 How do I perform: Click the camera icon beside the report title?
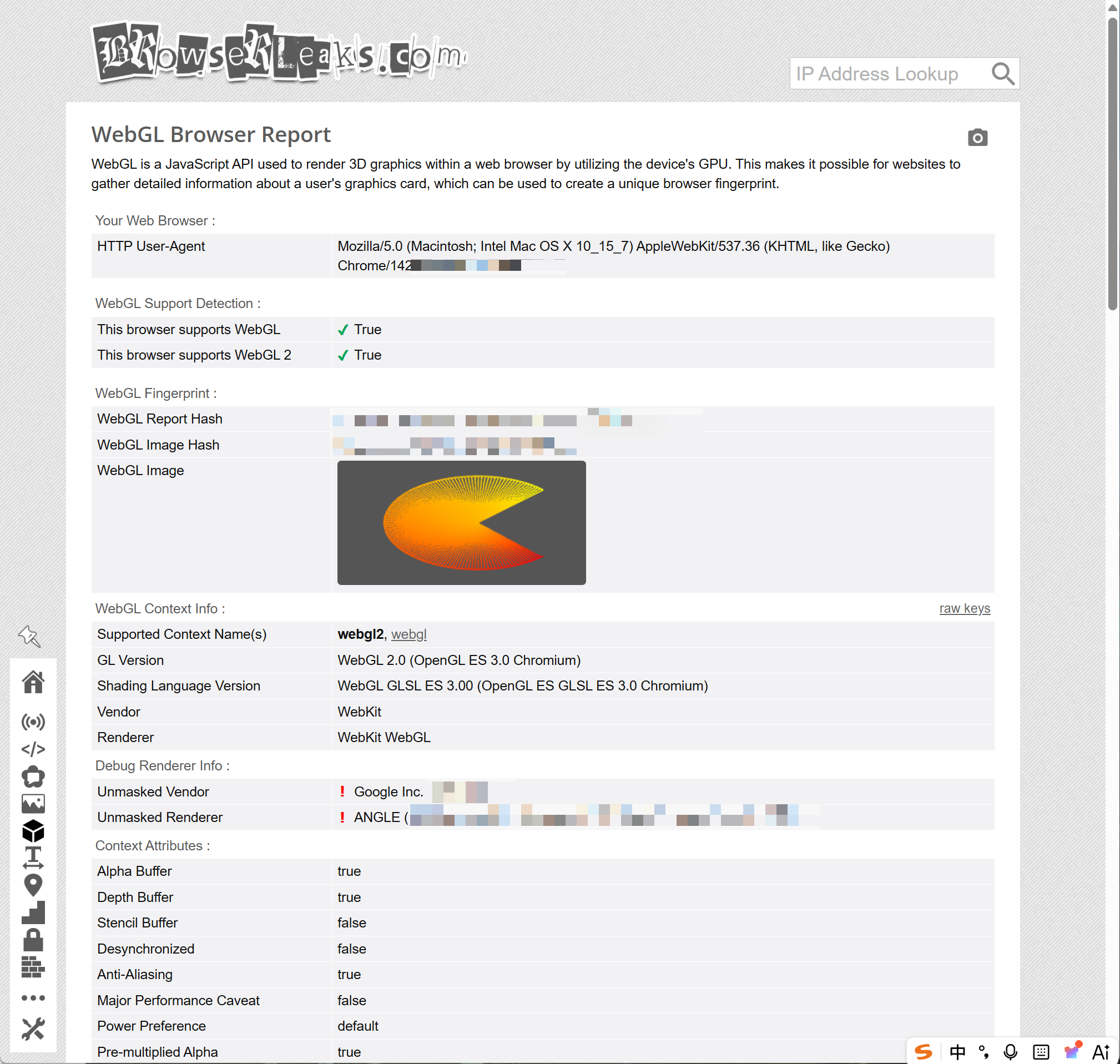[977, 137]
